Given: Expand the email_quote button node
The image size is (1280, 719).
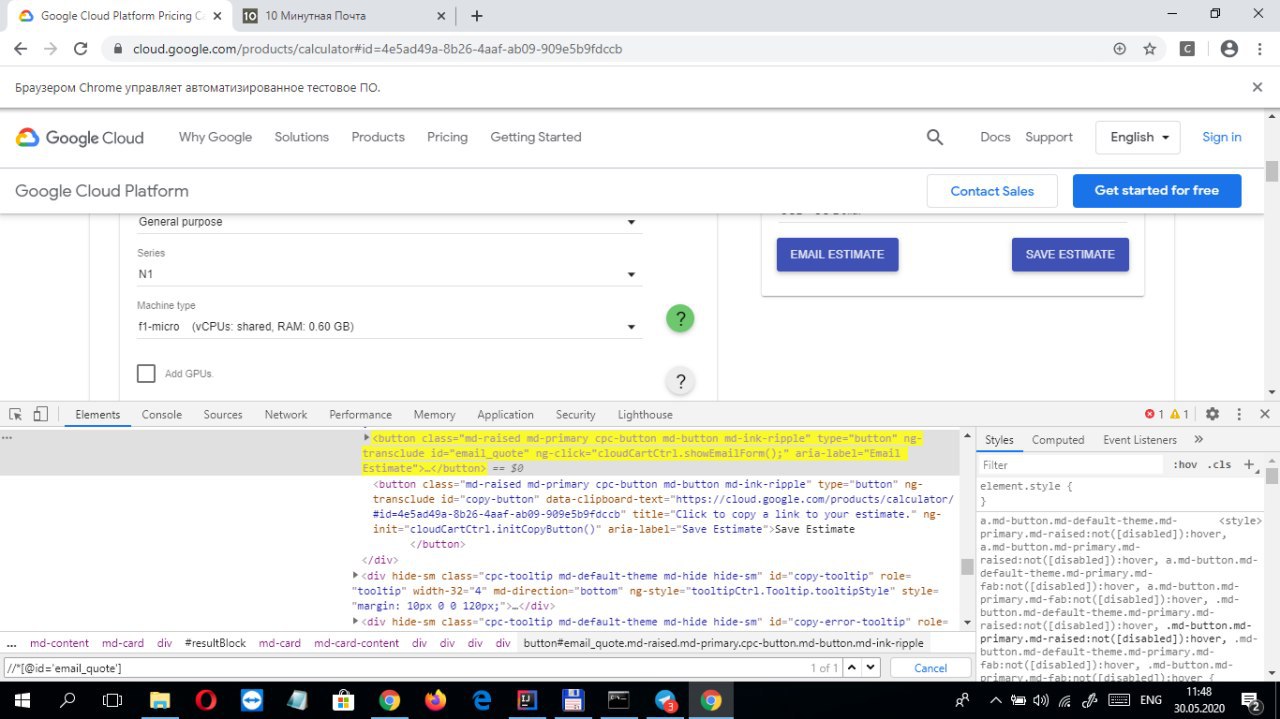Looking at the screenshot, I should pos(366,439).
